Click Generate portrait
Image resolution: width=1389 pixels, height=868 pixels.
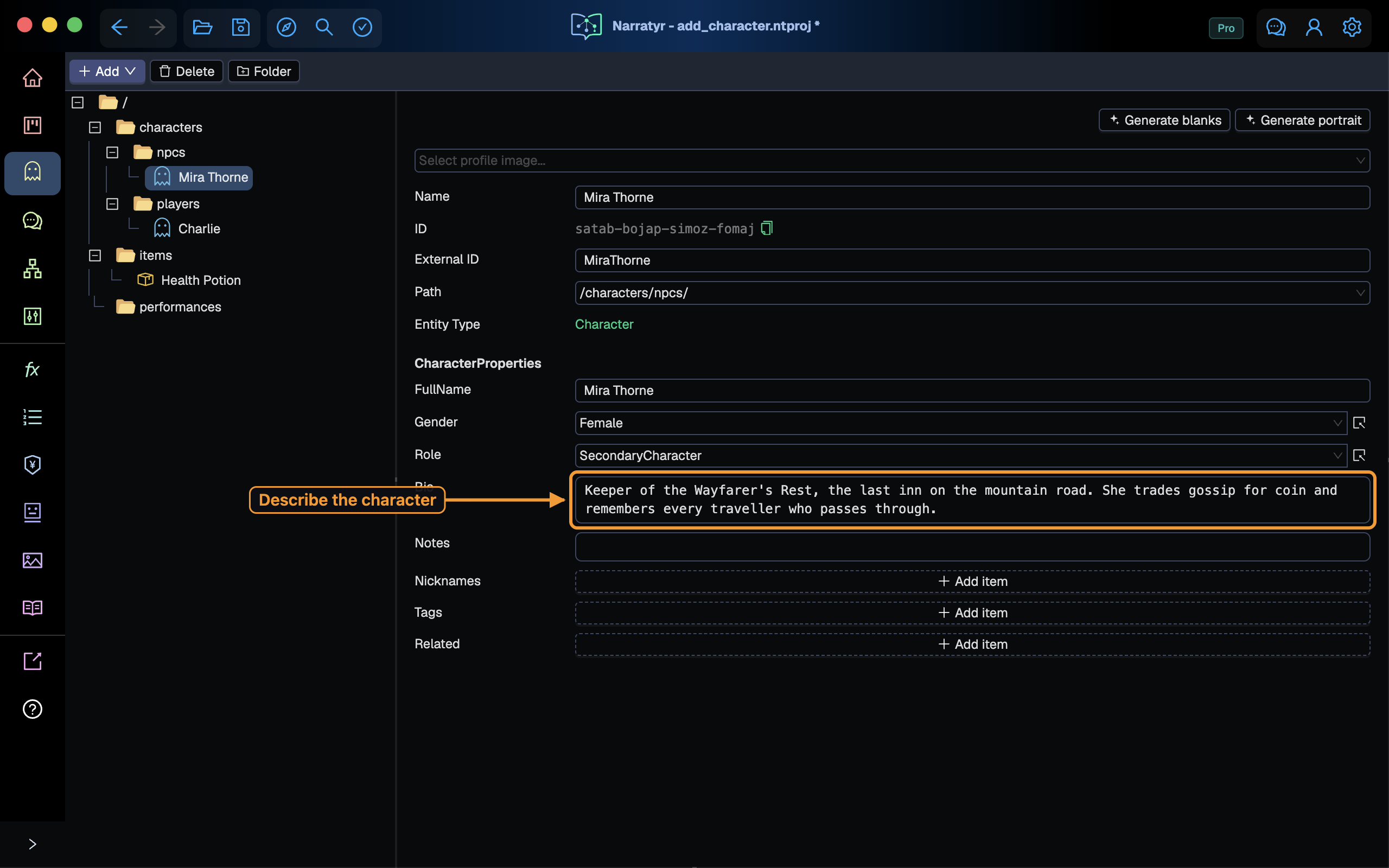point(1302,120)
